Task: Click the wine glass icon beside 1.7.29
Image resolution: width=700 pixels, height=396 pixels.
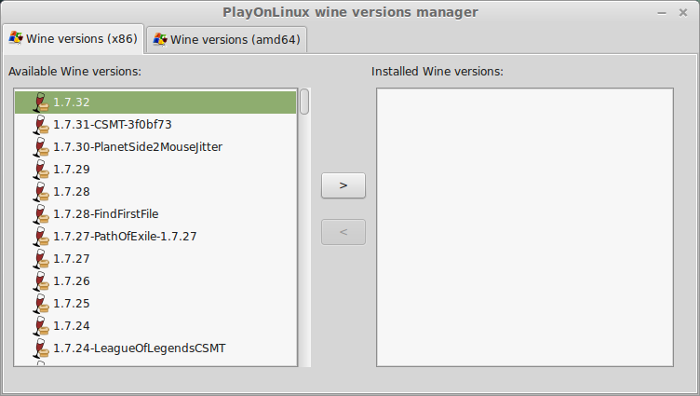Action: pos(41,169)
